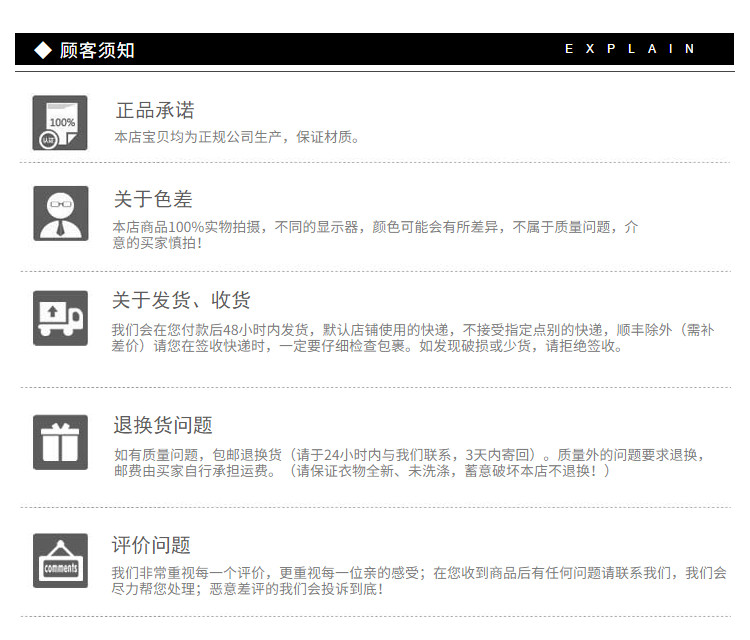Click the 退换货问题 heading

pyautogui.click(x=163, y=425)
